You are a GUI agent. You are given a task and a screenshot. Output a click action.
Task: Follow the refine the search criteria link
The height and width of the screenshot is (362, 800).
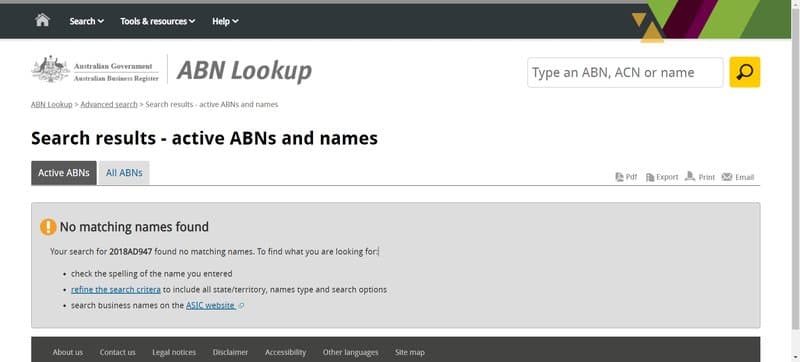click(116, 290)
